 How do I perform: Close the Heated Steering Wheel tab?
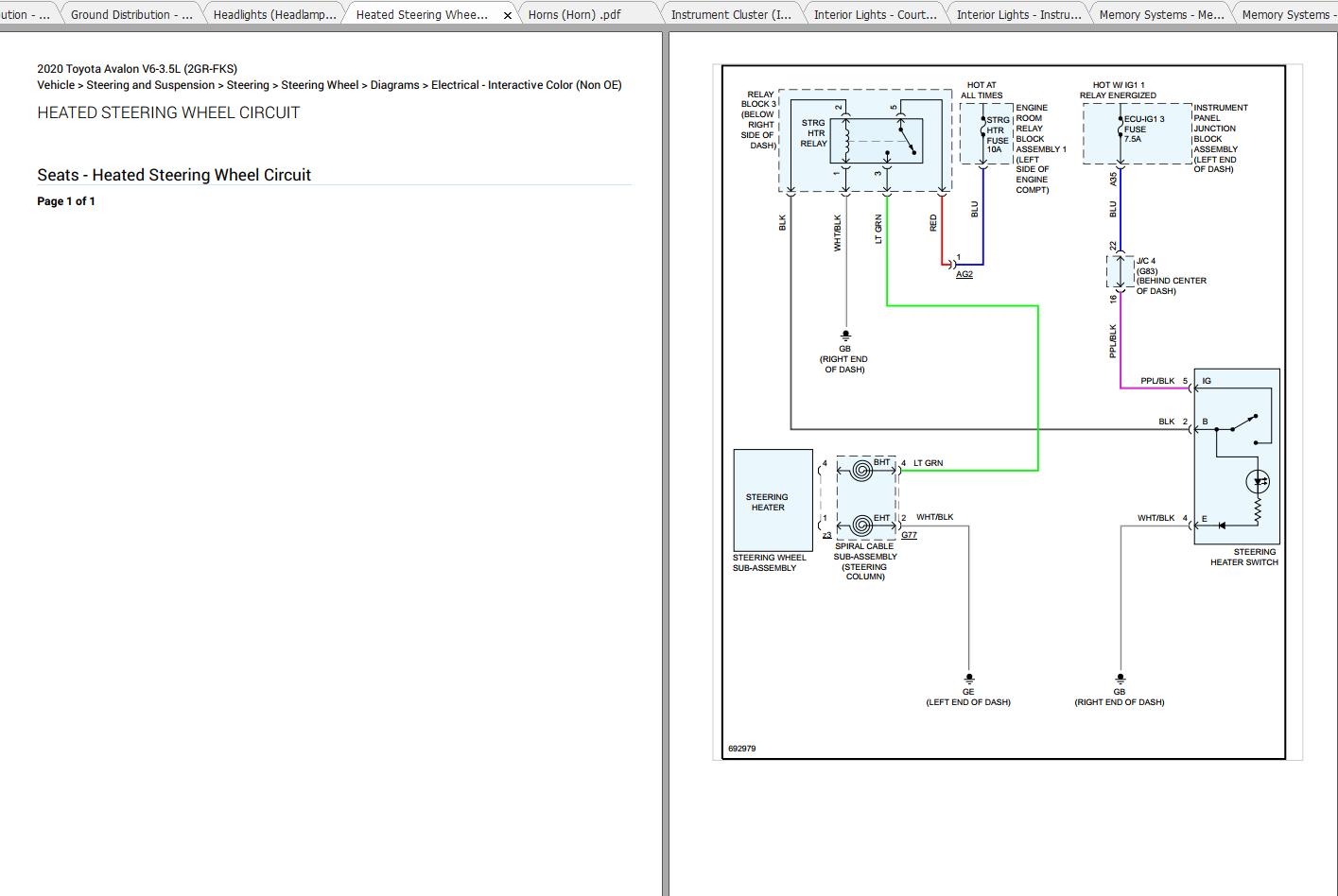point(508,15)
